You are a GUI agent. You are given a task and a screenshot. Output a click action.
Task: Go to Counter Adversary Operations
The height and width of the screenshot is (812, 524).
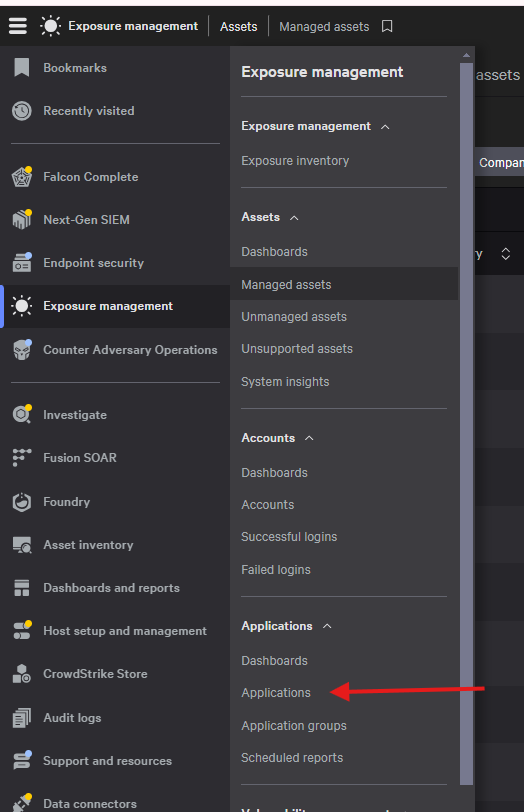[130, 350]
